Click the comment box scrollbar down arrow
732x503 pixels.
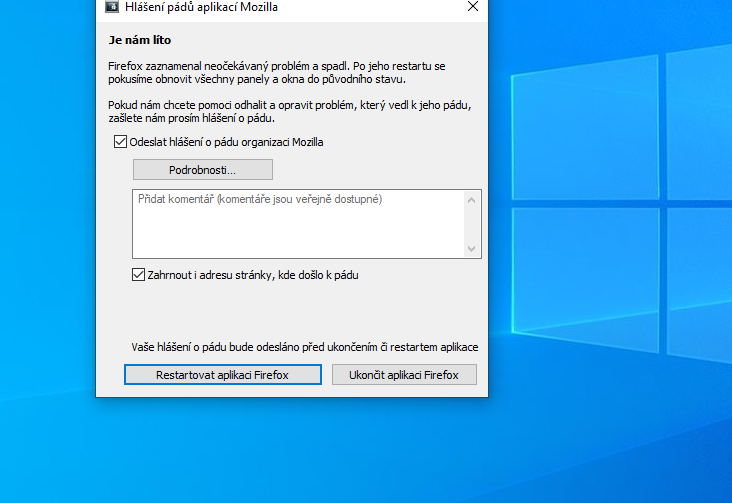tap(472, 248)
